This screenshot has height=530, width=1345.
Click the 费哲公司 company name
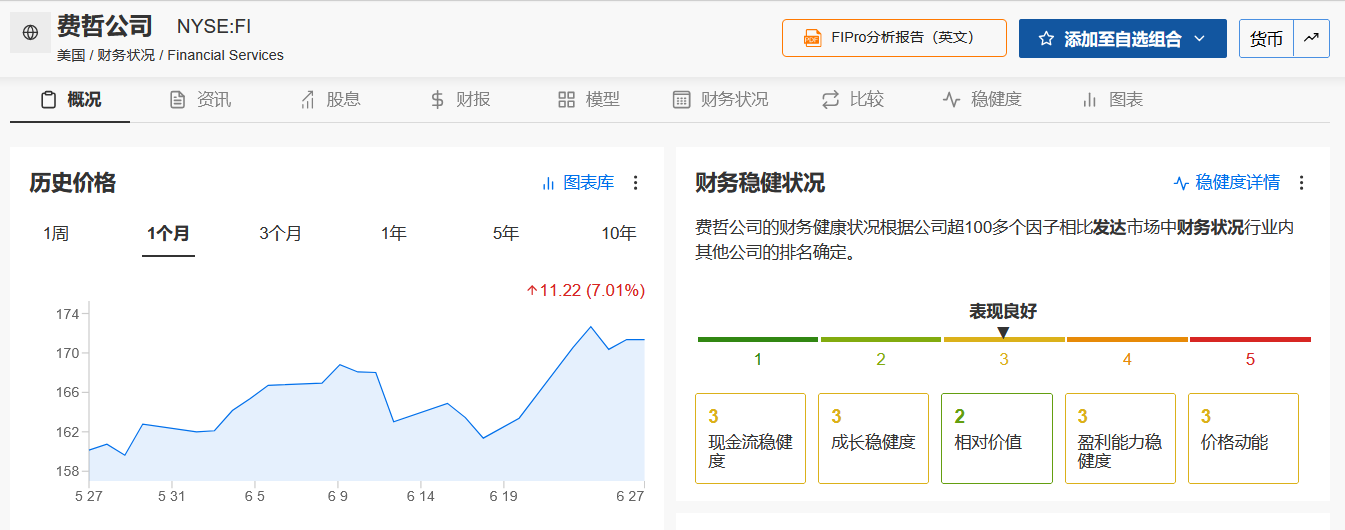(105, 26)
